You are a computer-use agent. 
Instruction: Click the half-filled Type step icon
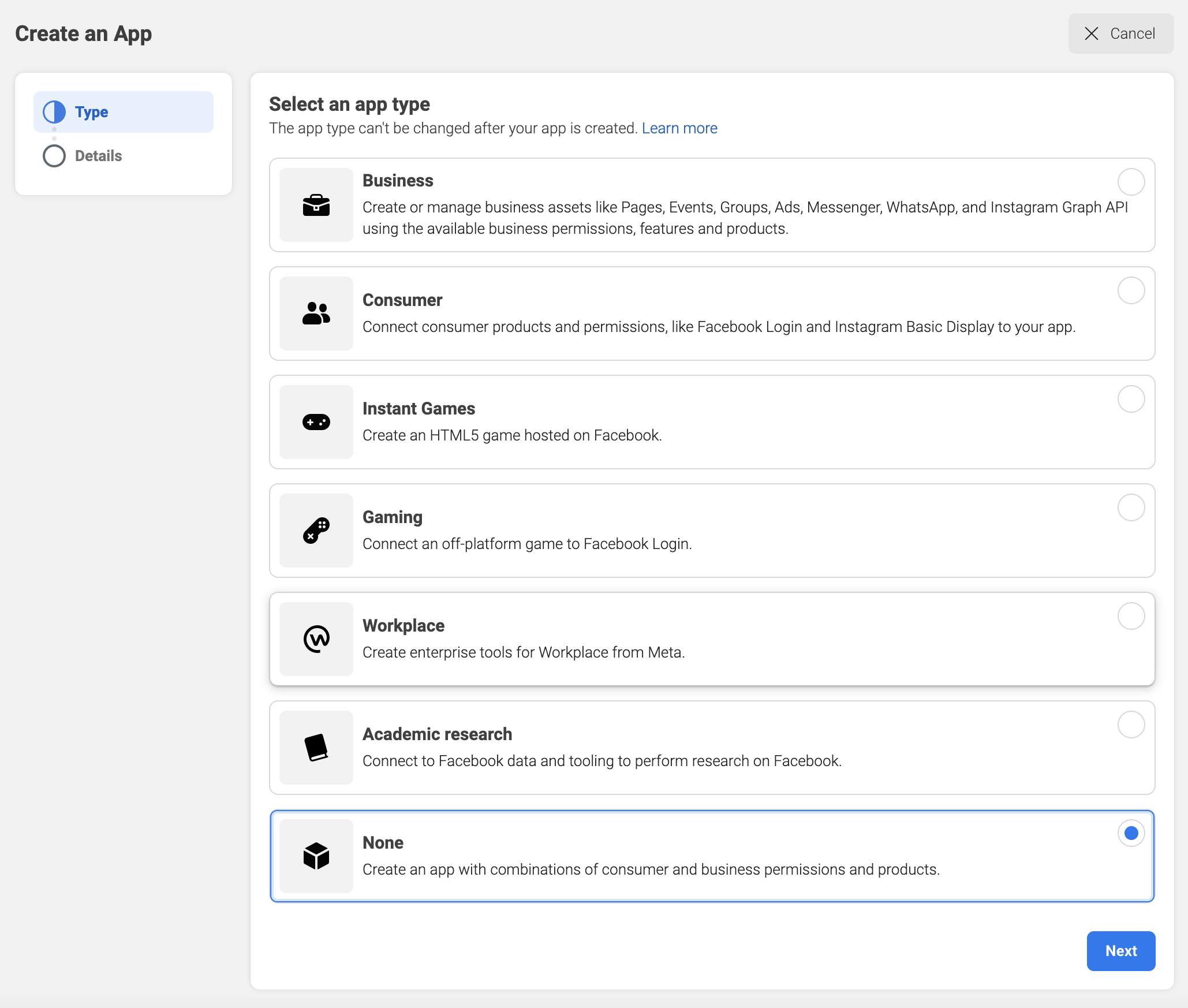click(54, 112)
